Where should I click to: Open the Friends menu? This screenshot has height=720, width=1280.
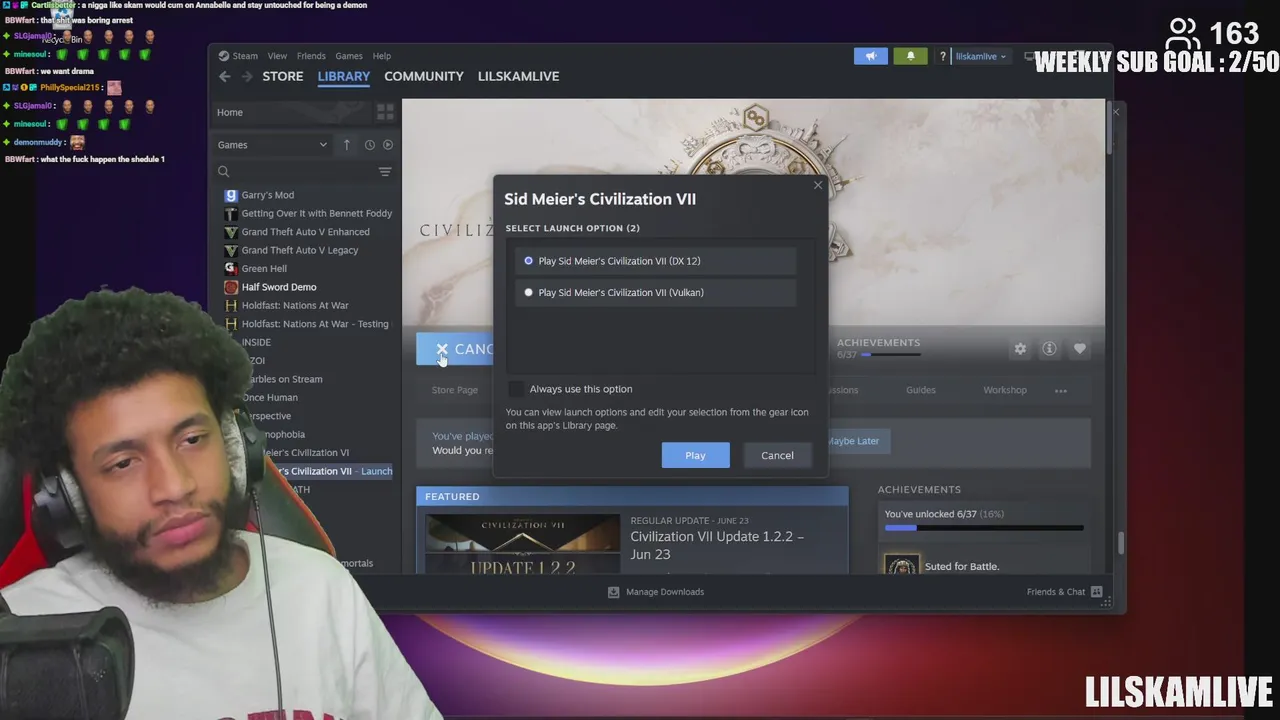coord(311,56)
